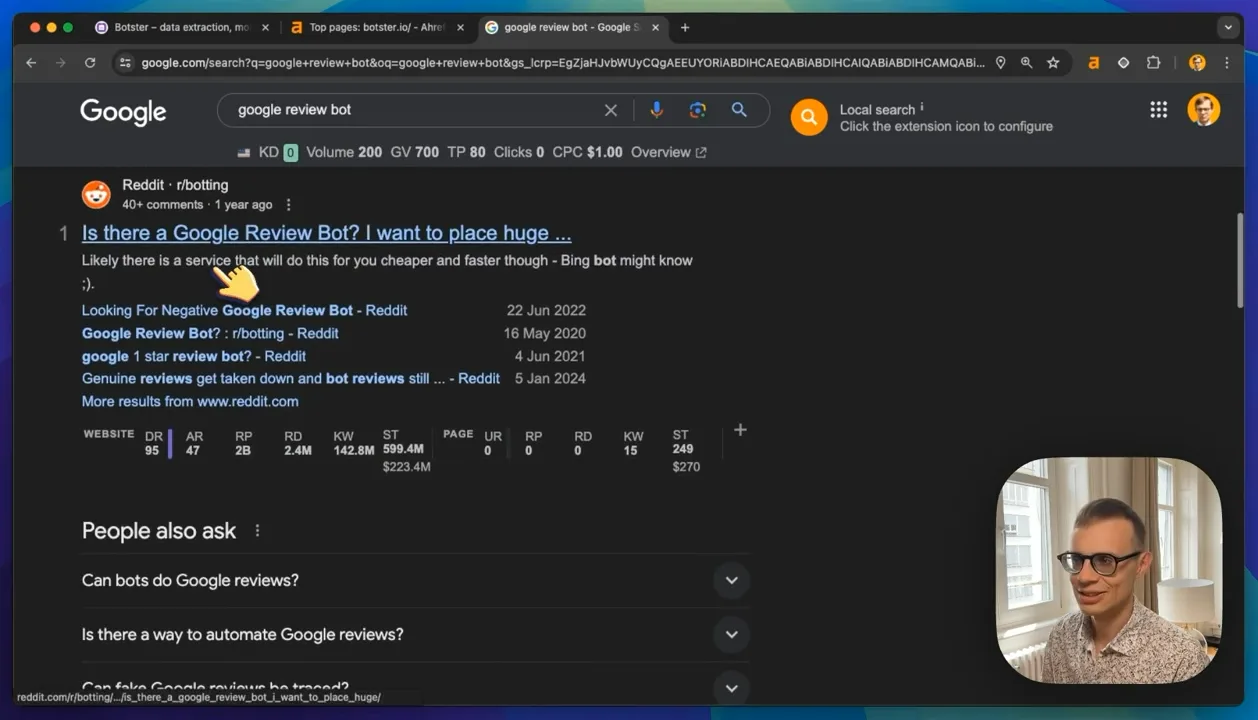Viewport: 1258px width, 720px height.
Task: Open "Looking For Negative Google Review Bot" link
Action: click(244, 310)
